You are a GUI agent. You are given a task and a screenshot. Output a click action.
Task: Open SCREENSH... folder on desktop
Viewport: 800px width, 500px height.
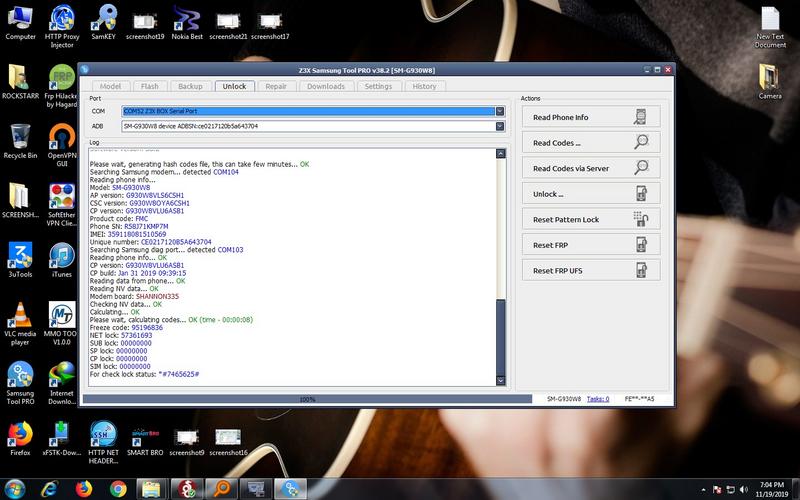(x=20, y=201)
